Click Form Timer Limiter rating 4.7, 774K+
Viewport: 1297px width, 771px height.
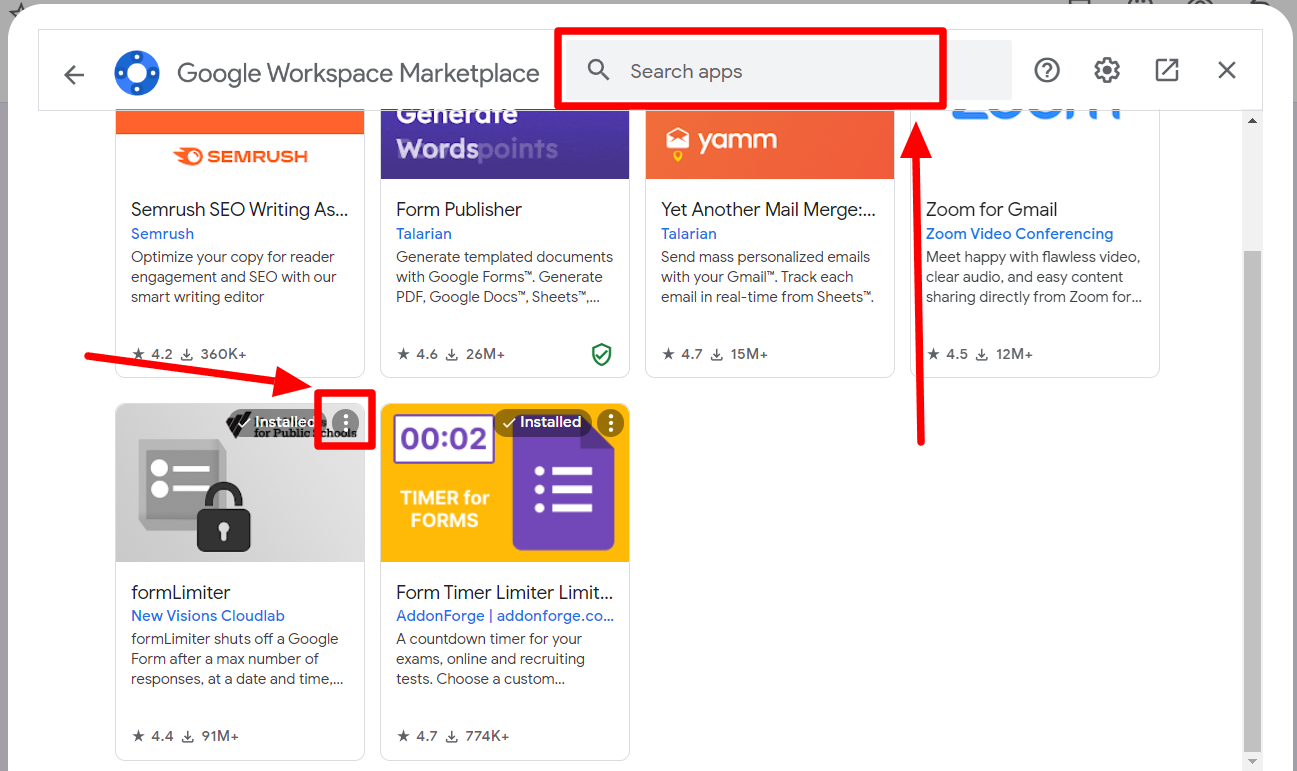click(x=453, y=736)
